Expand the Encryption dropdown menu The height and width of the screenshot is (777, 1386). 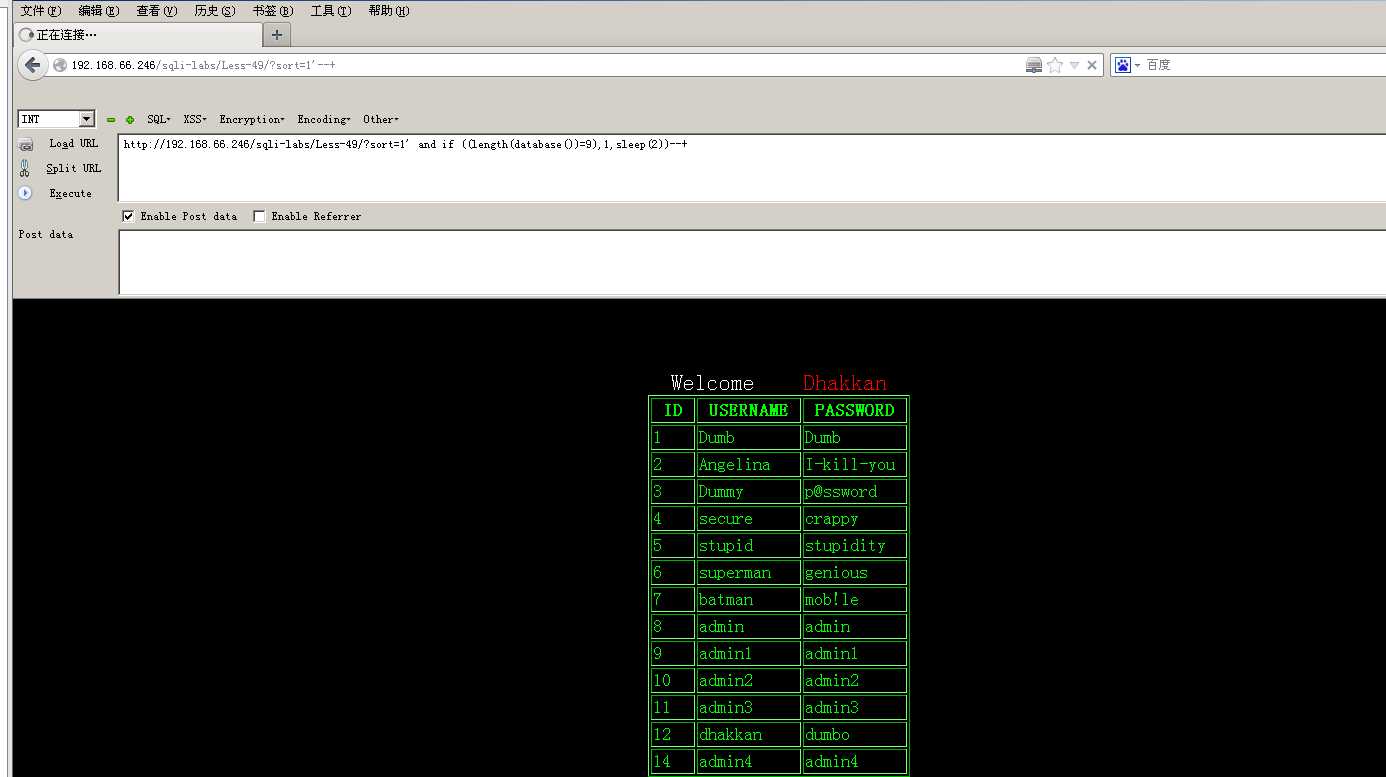pyautogui.click(x=252, y=119)
